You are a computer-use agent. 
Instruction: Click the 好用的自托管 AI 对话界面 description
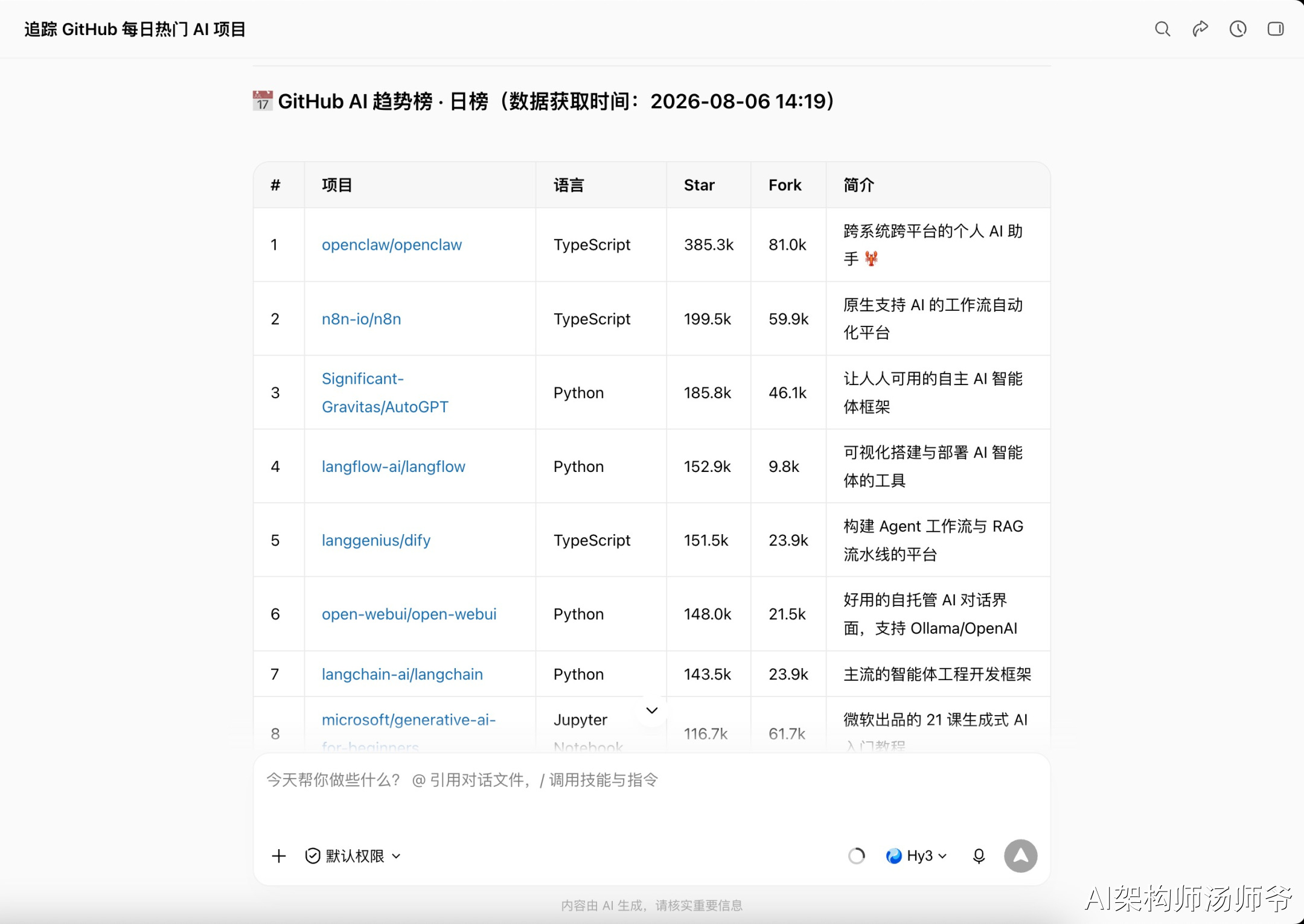930,614
